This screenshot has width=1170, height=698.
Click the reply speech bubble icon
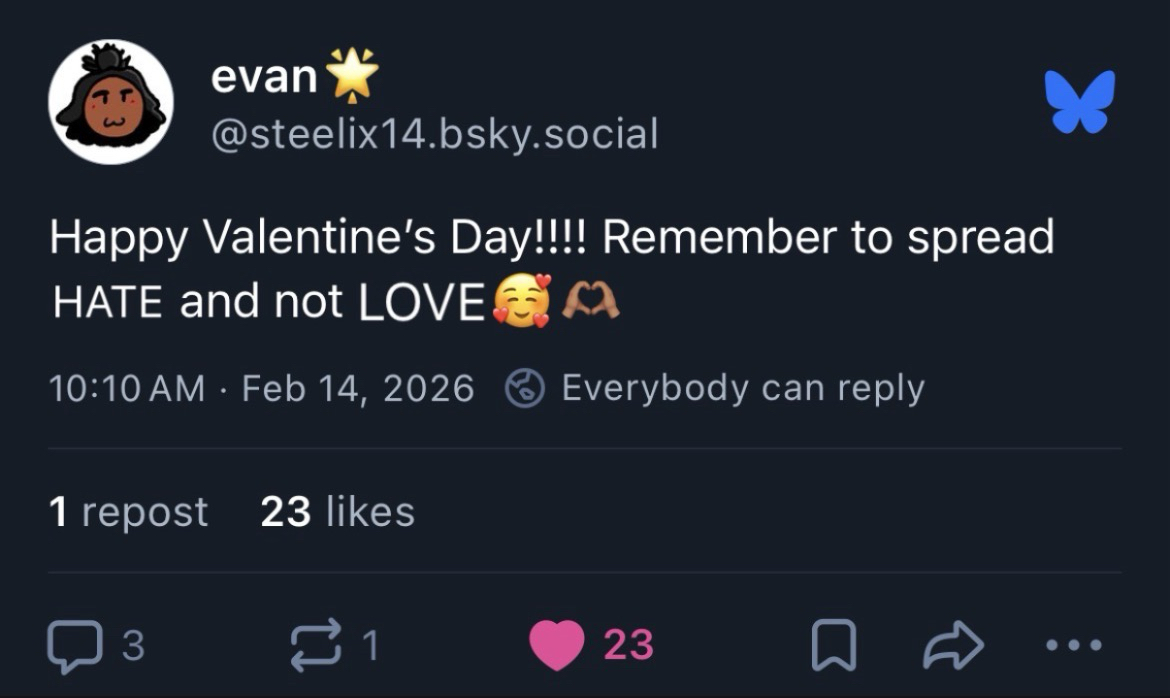click(x=74, y=645)
